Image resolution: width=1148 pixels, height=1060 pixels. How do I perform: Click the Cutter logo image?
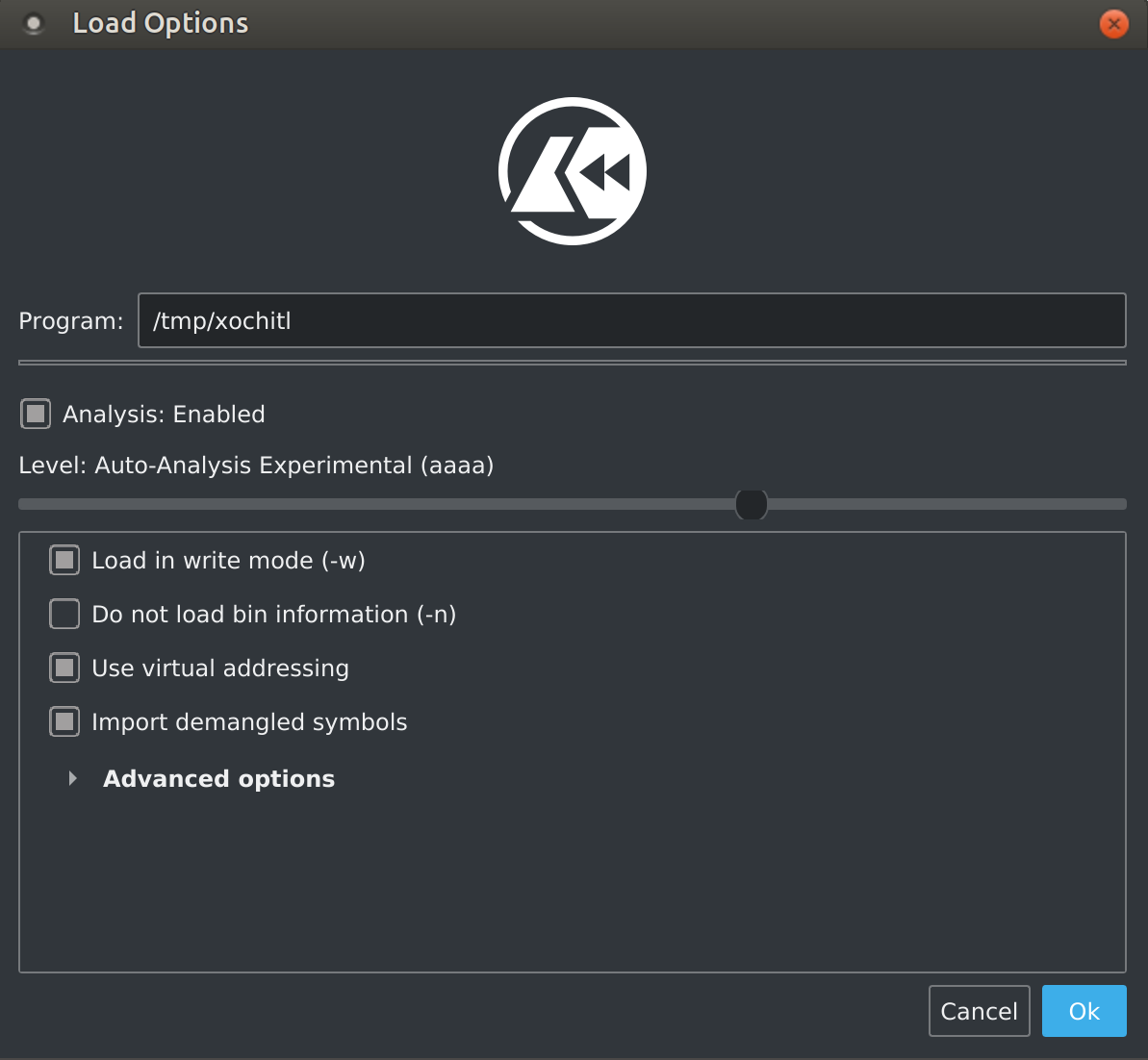coord(573,171)
